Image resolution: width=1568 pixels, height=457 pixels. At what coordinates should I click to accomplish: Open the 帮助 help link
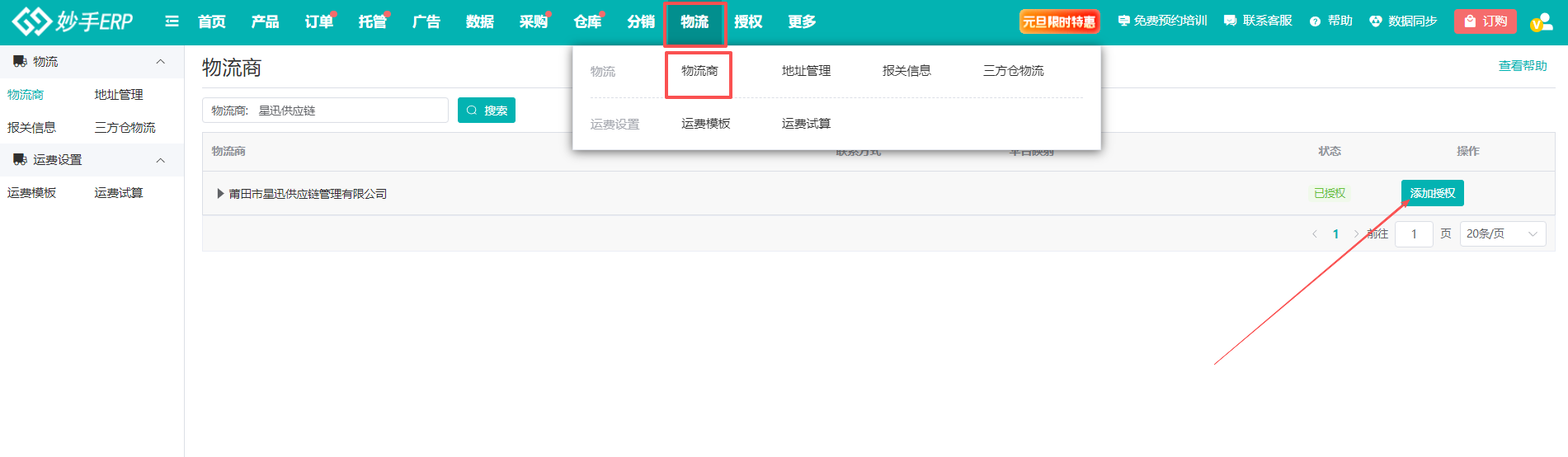pyautogui.click(x=1331, y=21)
